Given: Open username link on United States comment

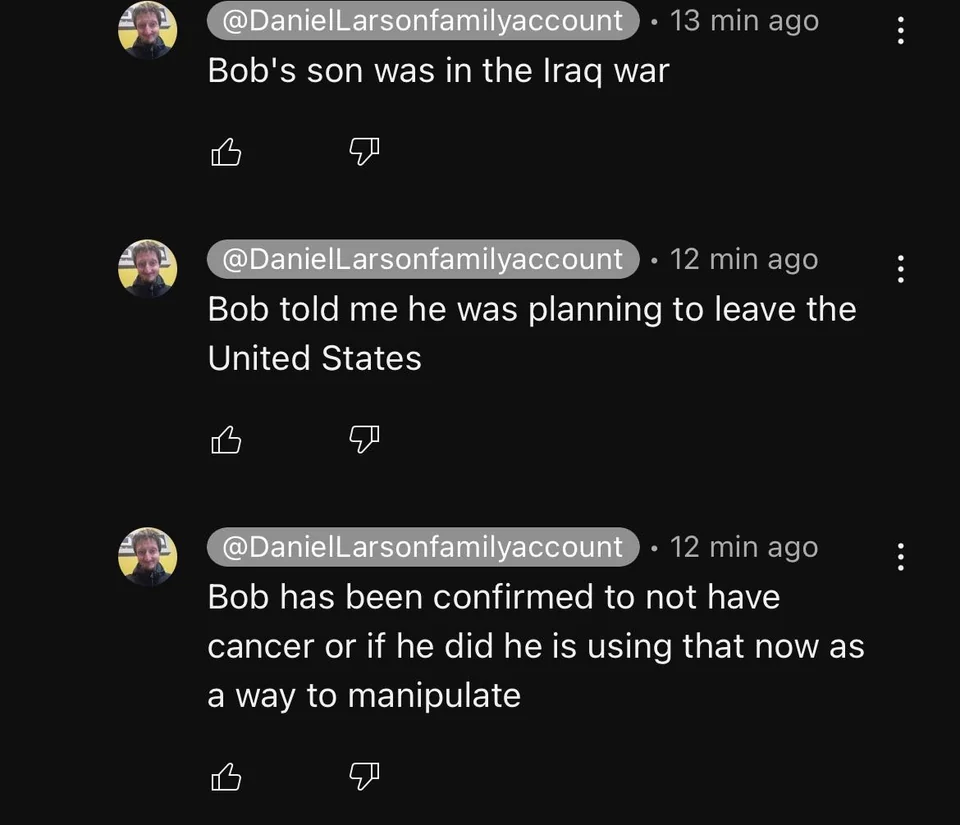Looking at the screenshot, I should click(x=422, y=259).
